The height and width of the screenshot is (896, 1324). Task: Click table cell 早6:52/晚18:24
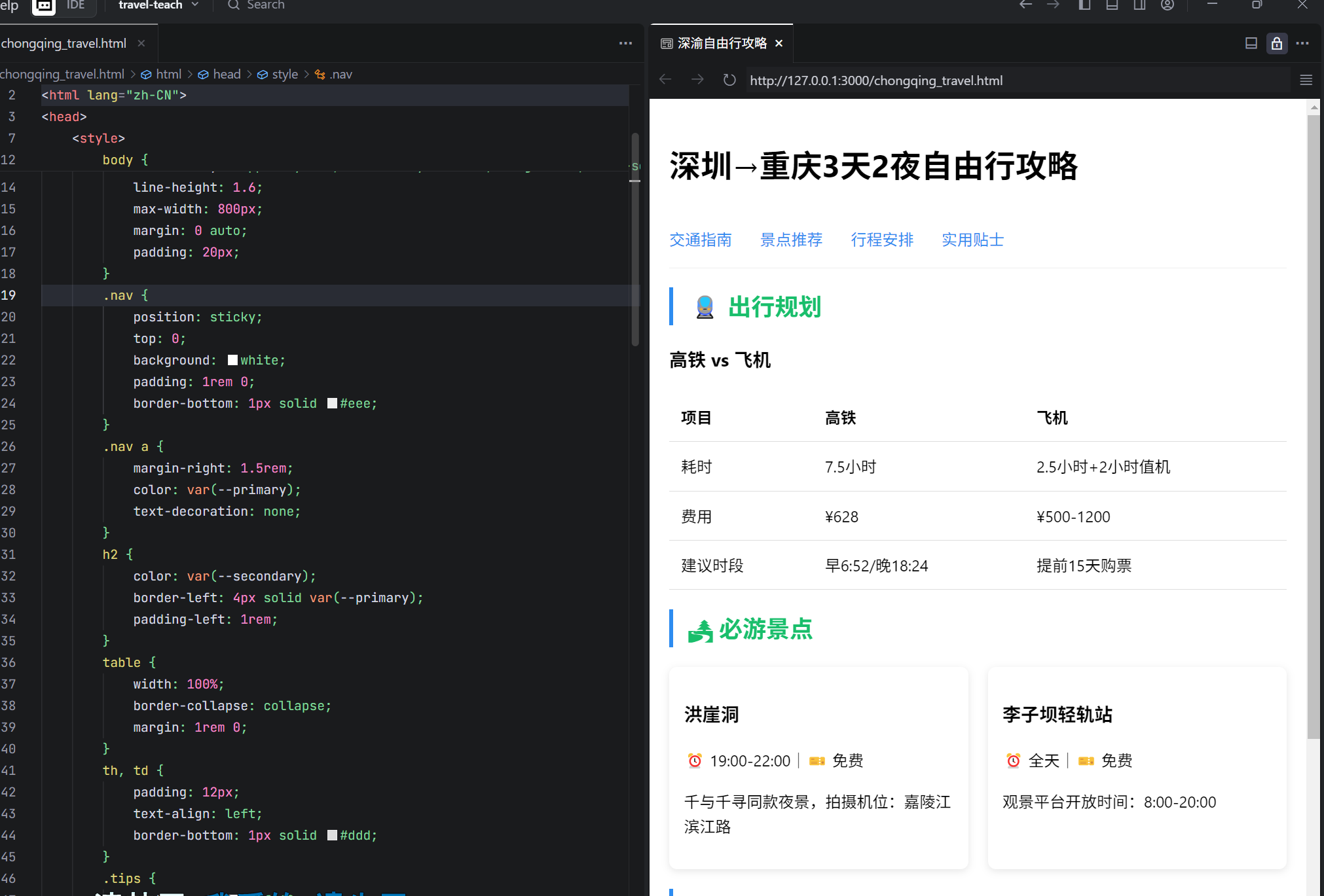(876, 565)
